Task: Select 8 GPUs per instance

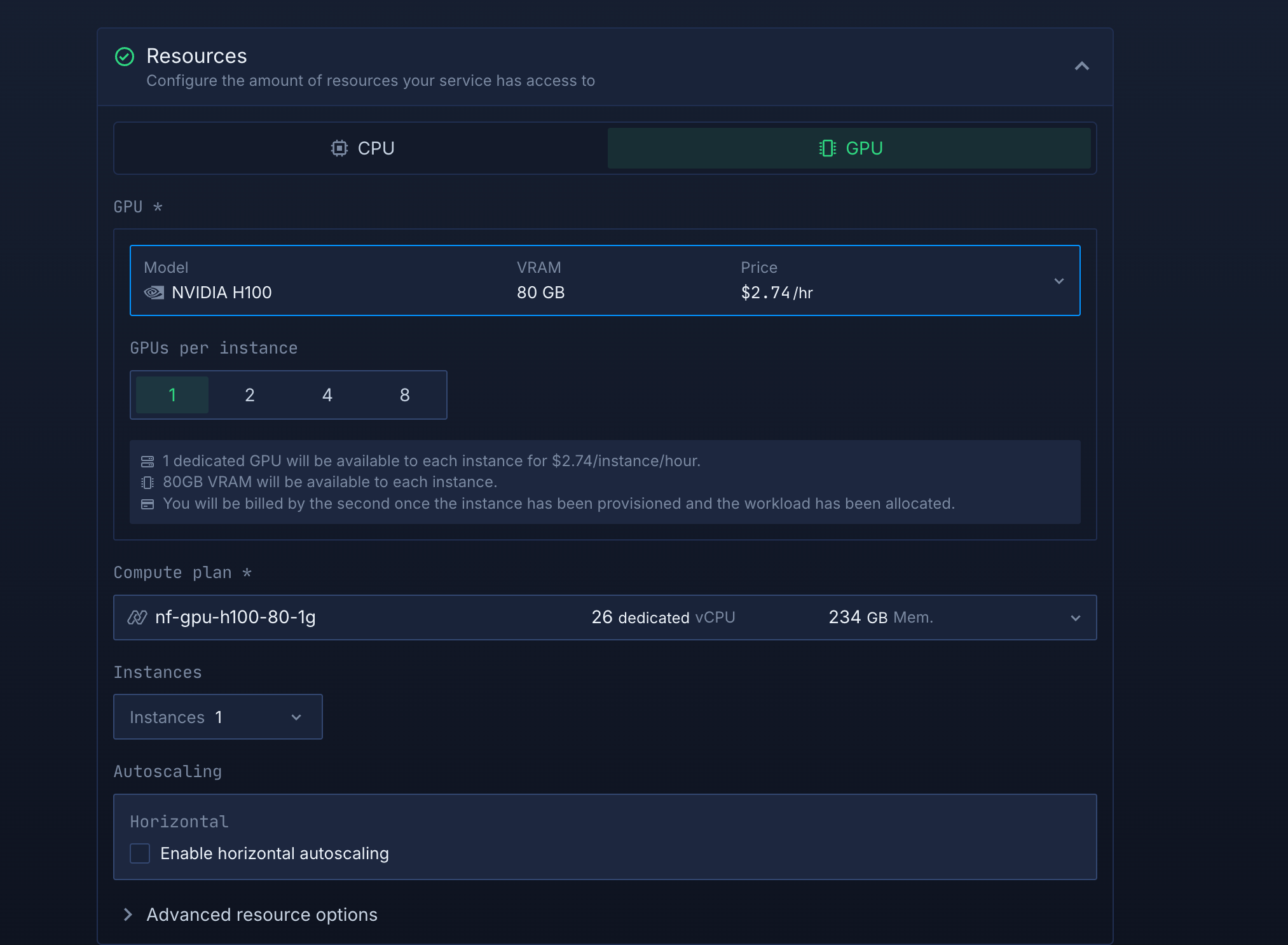Action: coord(405,395)
